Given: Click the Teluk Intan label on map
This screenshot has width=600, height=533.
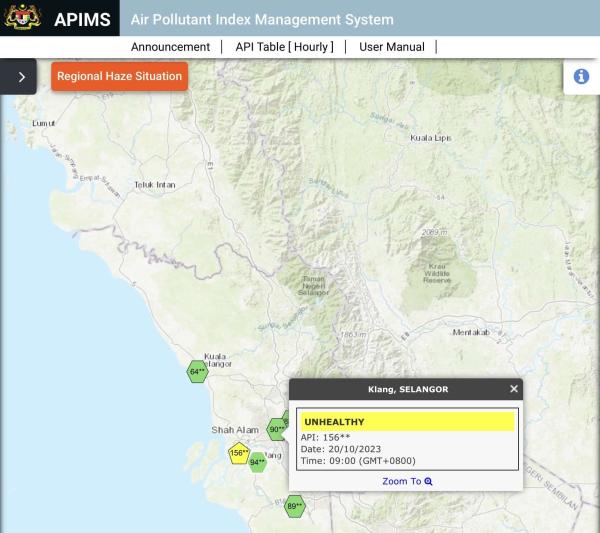Looking at the screenshot, I should [154, 185].
